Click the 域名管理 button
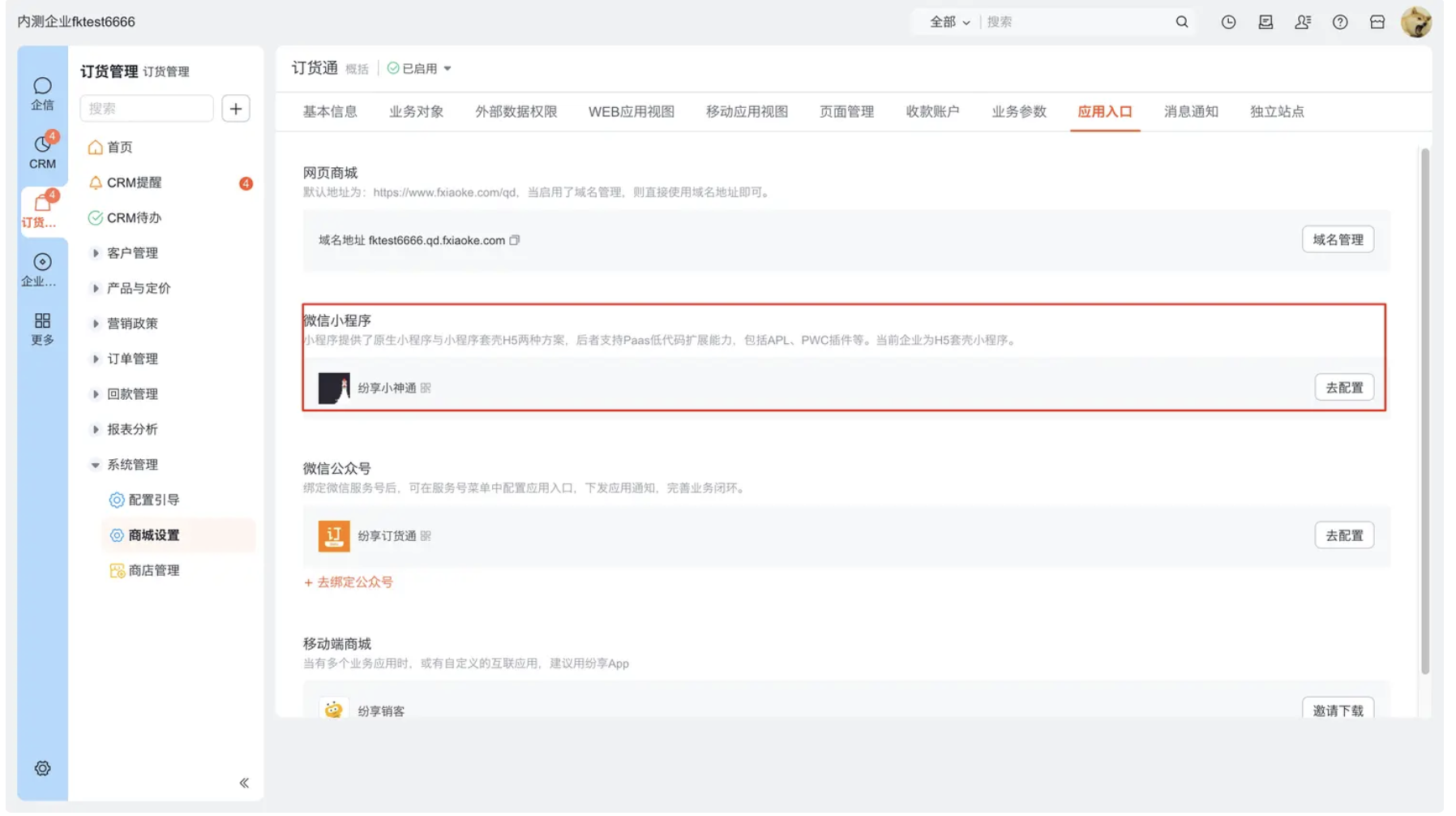The height and width of the screenshot is (816, 1456). point(1338,240)
